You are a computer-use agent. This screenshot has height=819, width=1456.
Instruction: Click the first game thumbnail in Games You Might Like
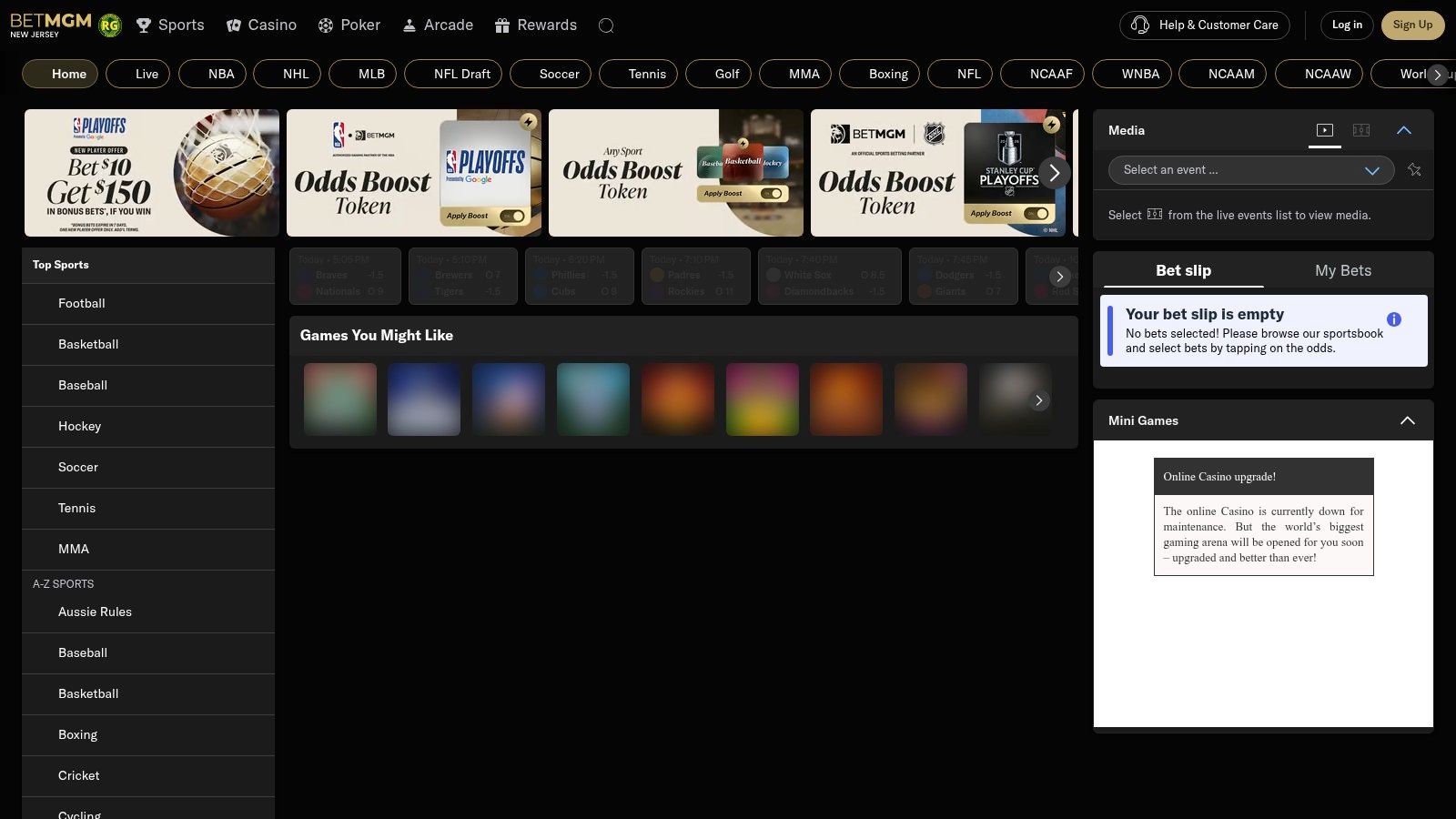click(x=340, y=399)
